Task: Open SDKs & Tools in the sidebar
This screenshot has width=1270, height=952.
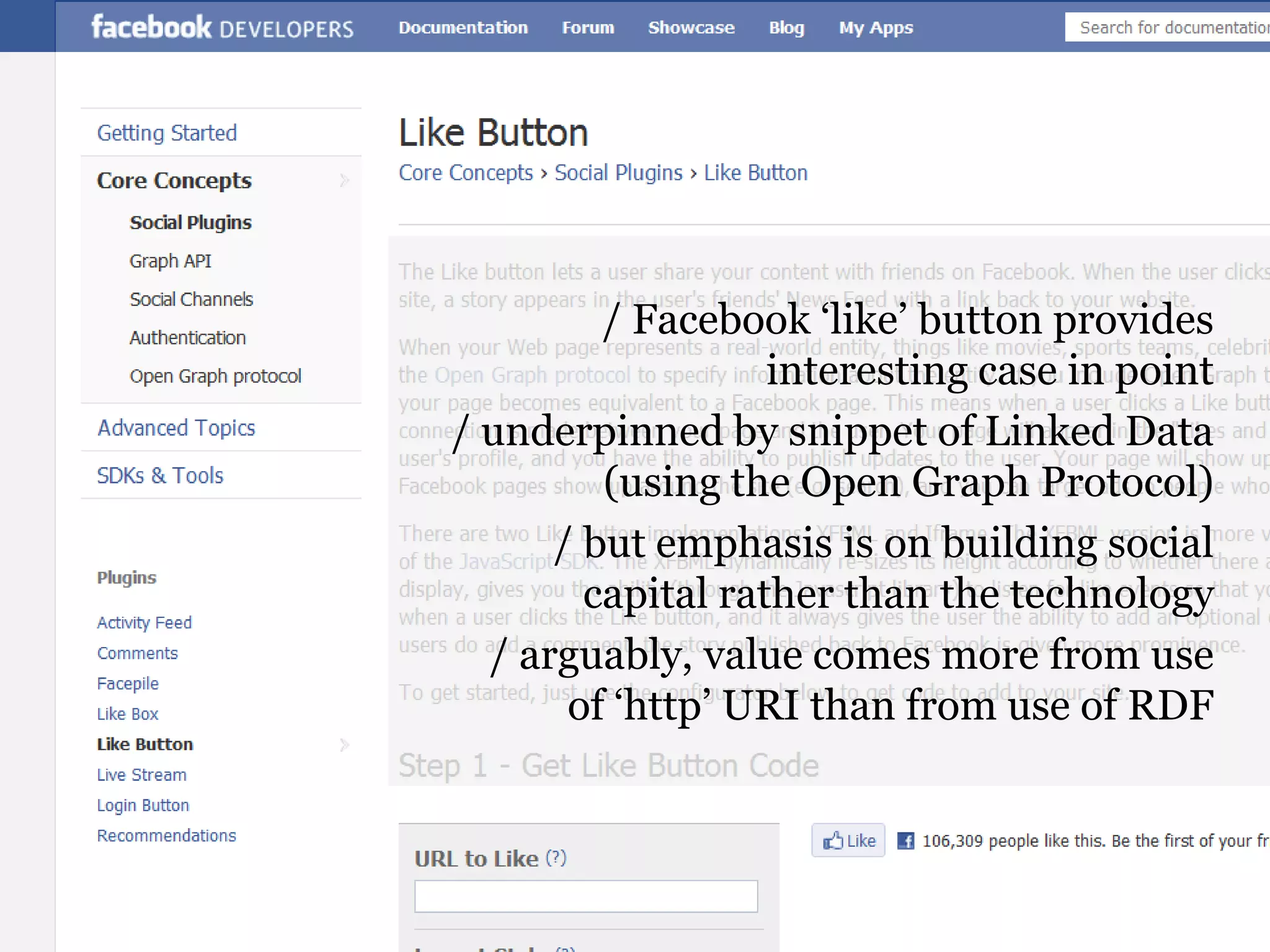Action: (x=160, y=475)
